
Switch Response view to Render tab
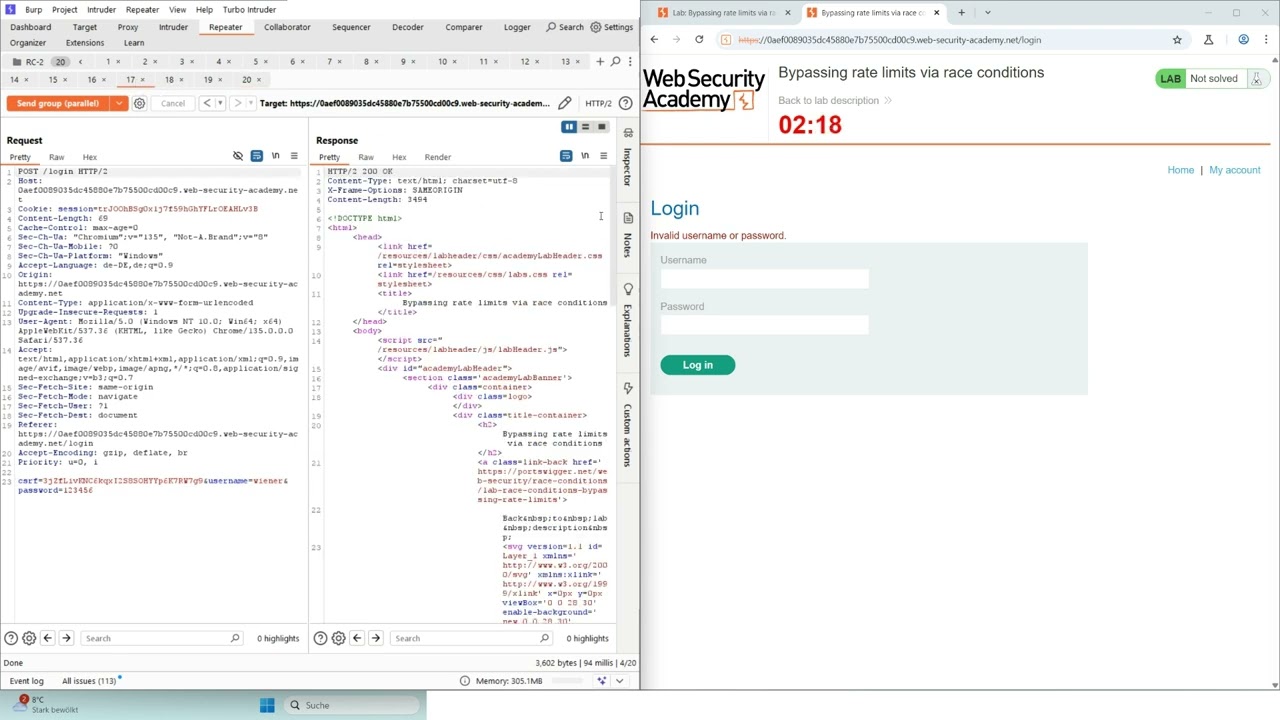click(437, 157)
